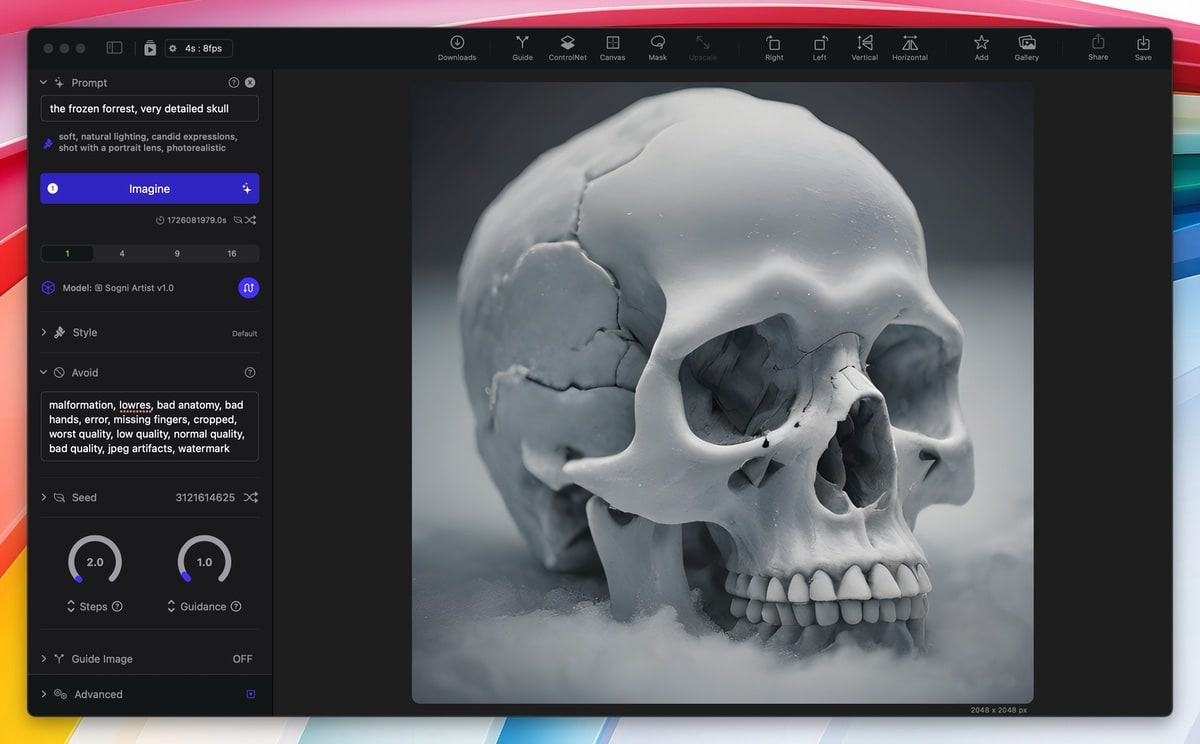The height and width of the screenshot is (744, 1200).
Task: Click the ControlNet toolbar icon
Action: tap(567, 46)
